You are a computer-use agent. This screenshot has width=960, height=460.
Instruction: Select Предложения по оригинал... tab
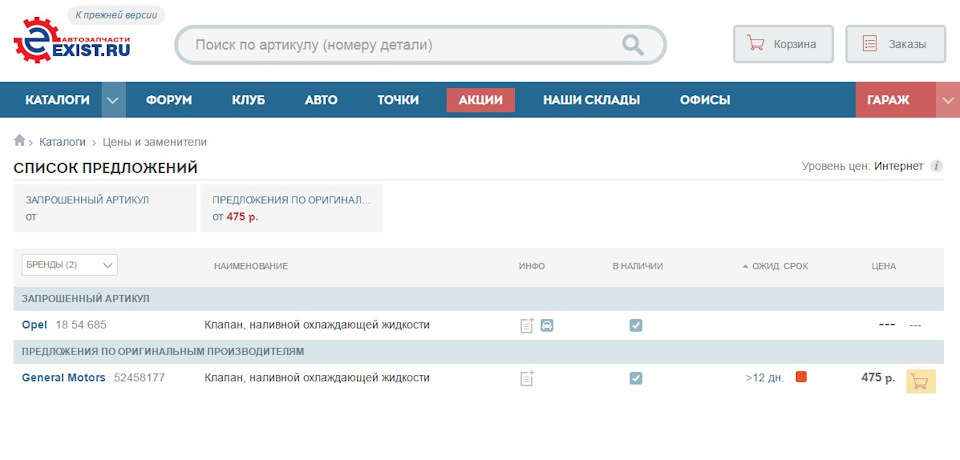coord(291,208)
